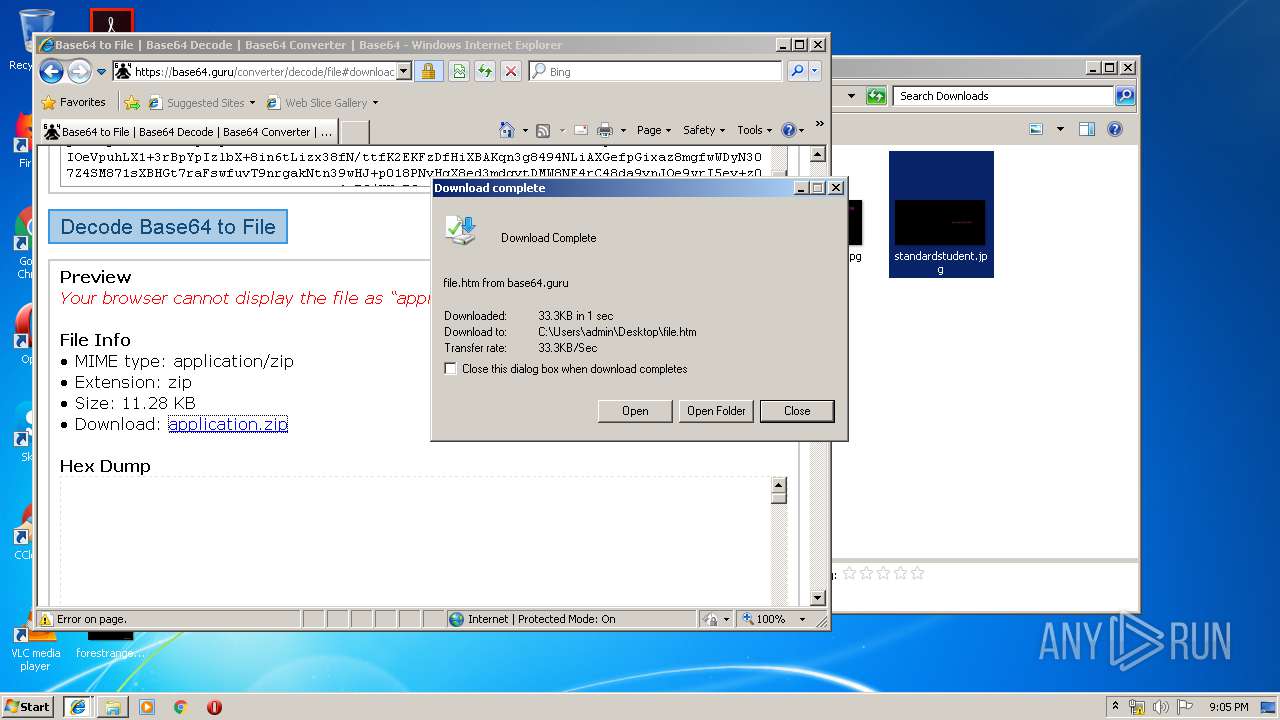Click the Start button
Image resolution: width=1280 pixels, height=720 pixels.
coord(28,706)
